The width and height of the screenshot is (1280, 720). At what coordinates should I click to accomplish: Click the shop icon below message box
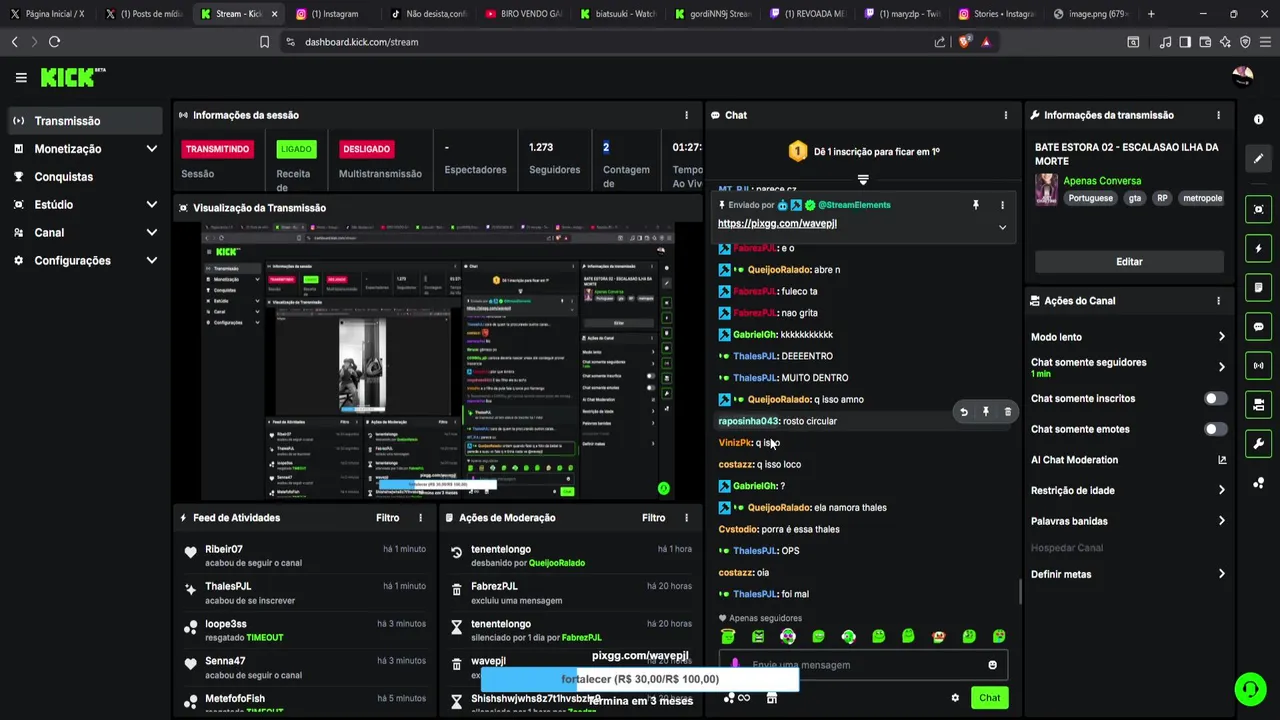coord(771,698)
